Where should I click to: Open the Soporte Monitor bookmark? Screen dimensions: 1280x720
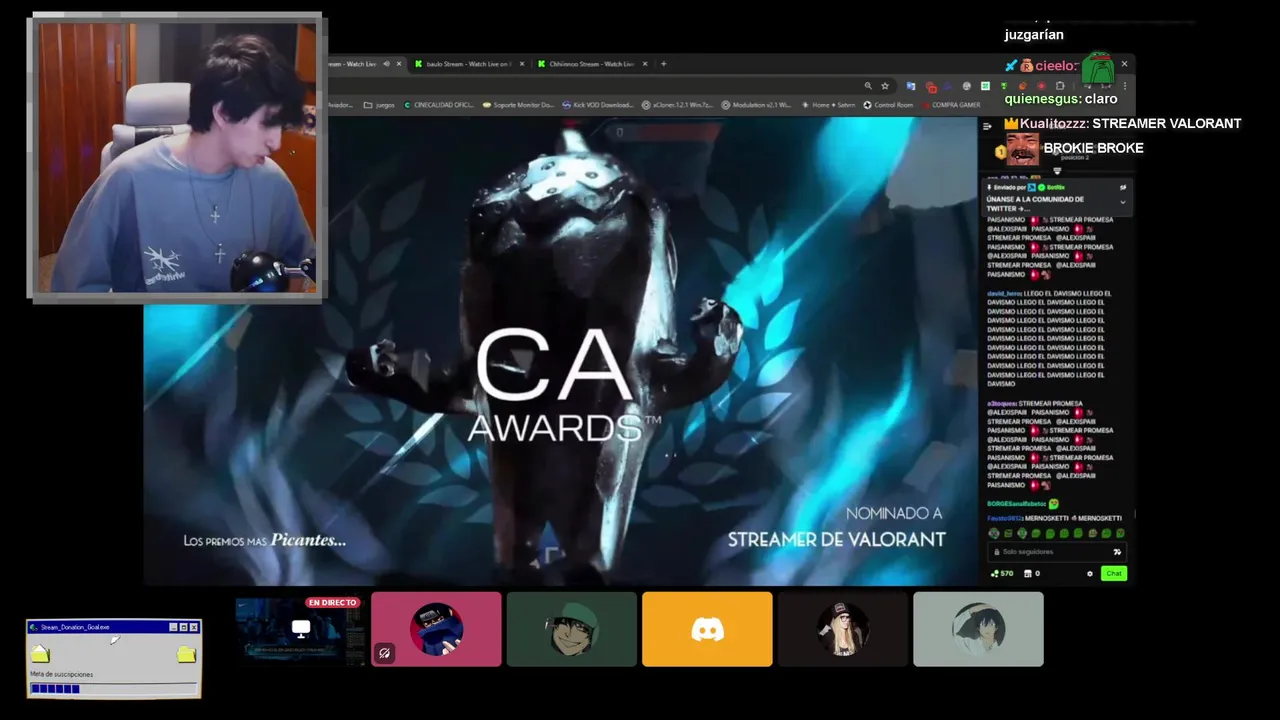[517, 104]
